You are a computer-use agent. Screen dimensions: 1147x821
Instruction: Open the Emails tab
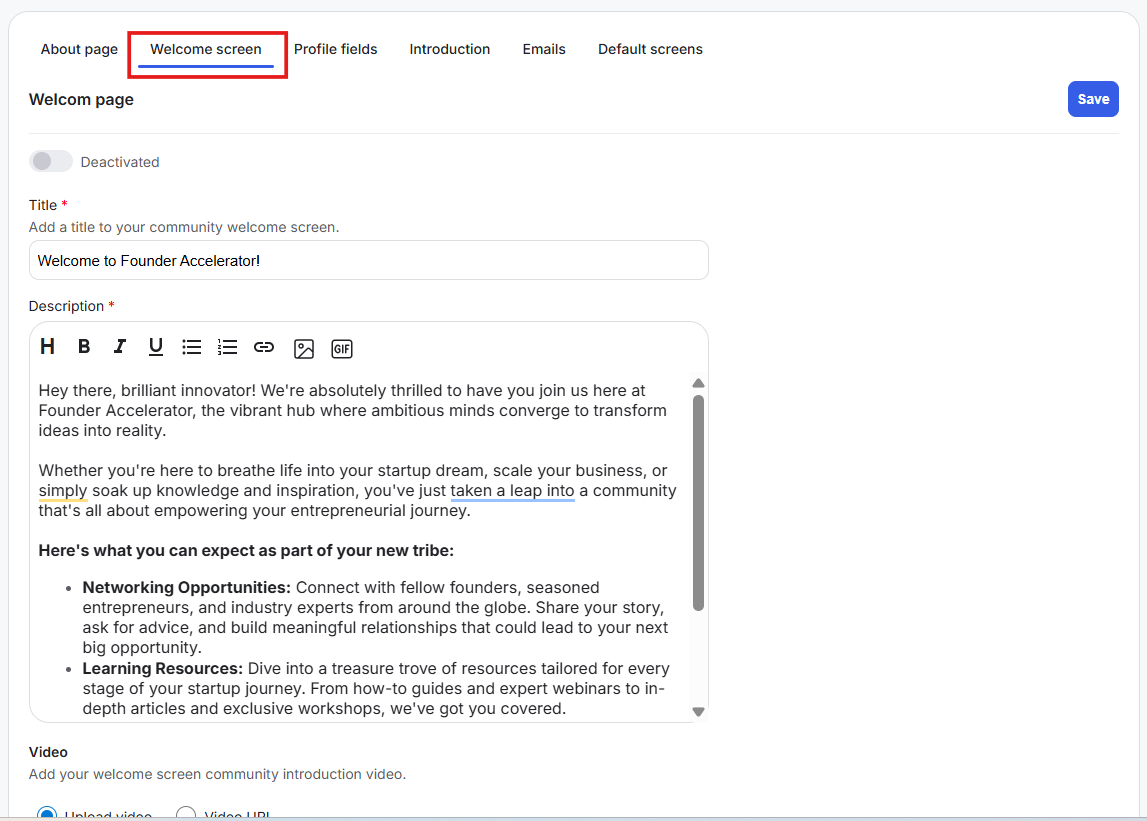544,49
